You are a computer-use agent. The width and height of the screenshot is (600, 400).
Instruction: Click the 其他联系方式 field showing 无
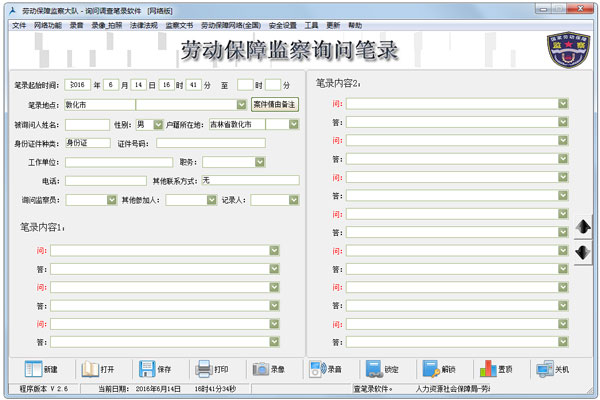(251, 180)
